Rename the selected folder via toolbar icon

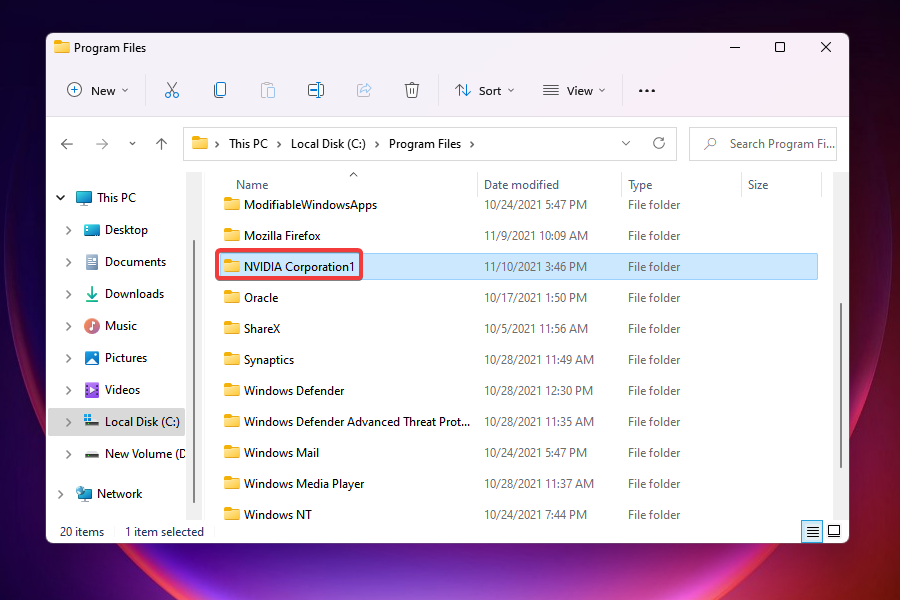pos(316,90)
